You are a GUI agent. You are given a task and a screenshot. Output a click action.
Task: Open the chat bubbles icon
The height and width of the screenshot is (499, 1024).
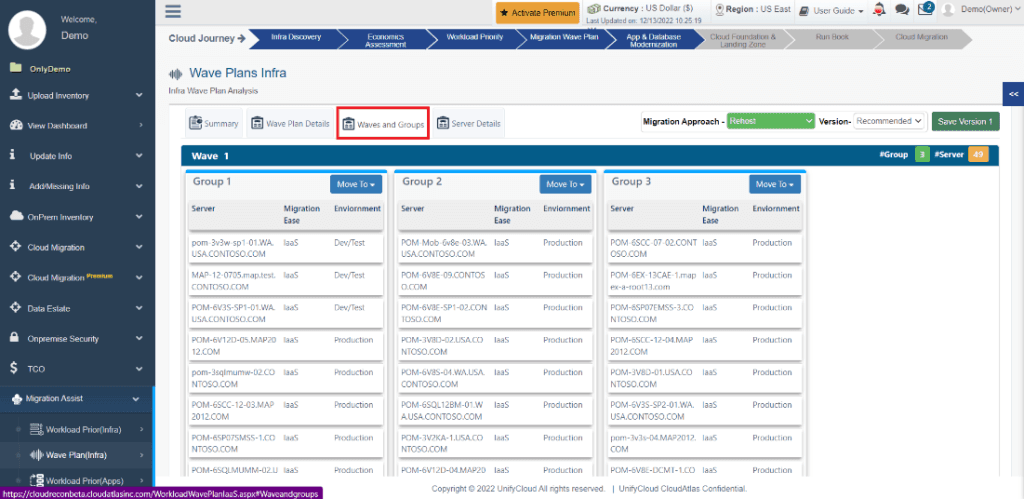point(902,10)
